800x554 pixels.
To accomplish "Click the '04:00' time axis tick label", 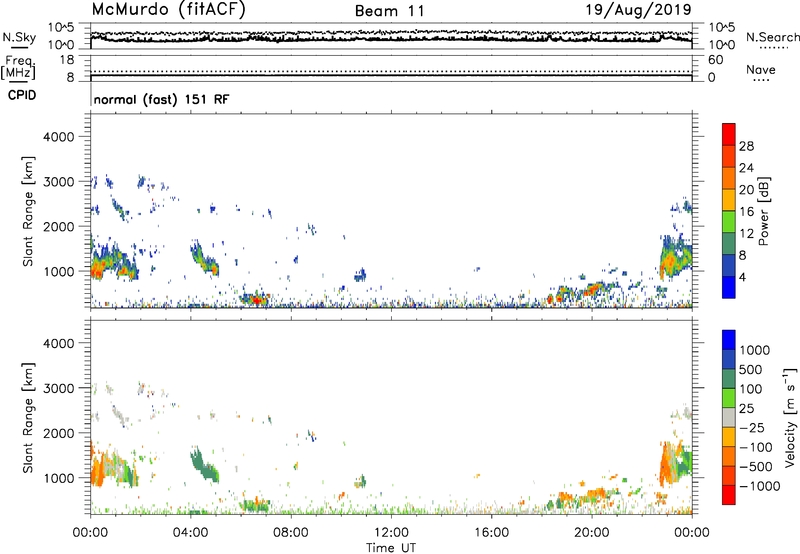I will click(191, 533).
